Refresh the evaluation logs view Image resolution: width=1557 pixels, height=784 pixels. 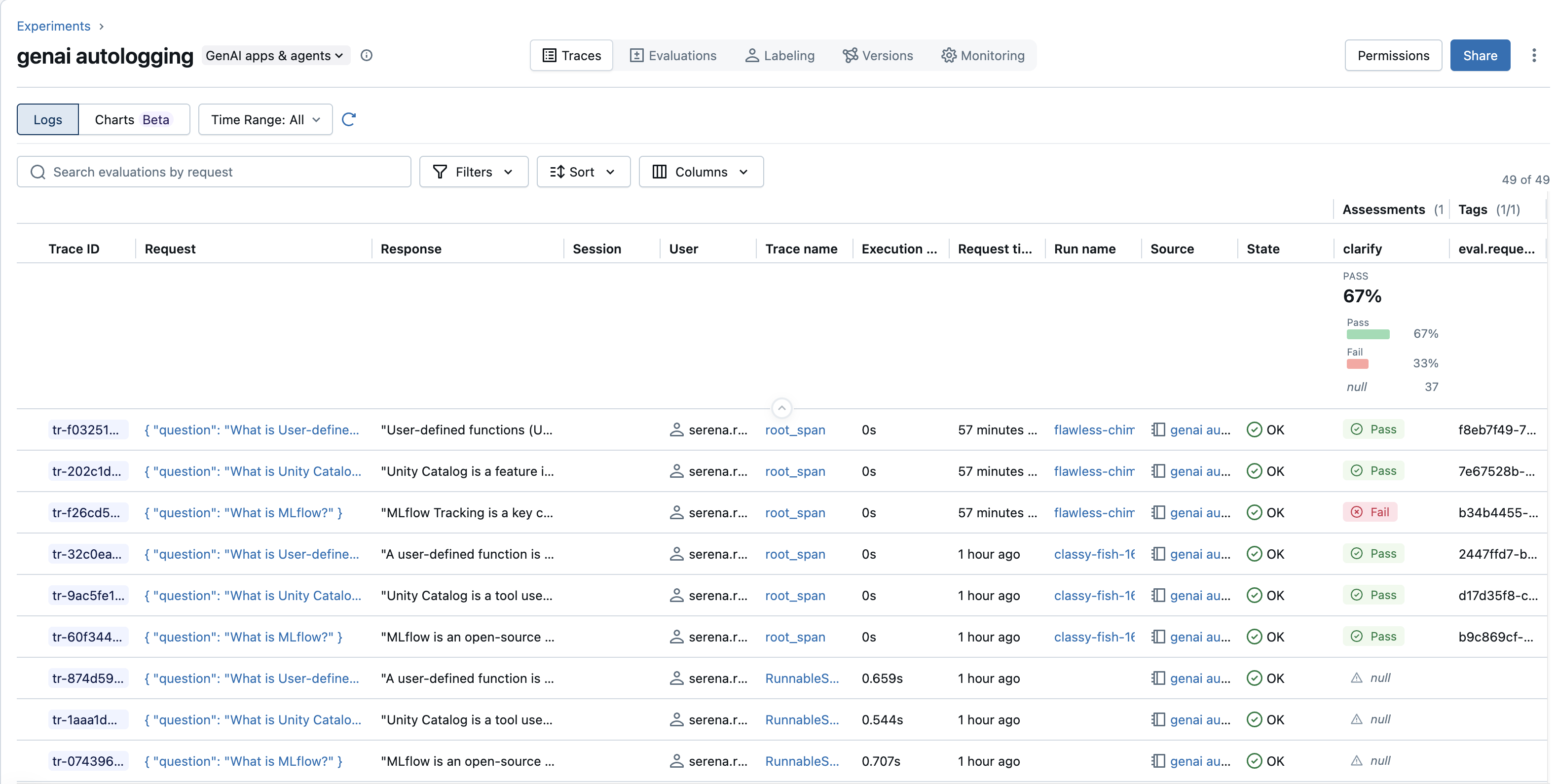point(349,119)
